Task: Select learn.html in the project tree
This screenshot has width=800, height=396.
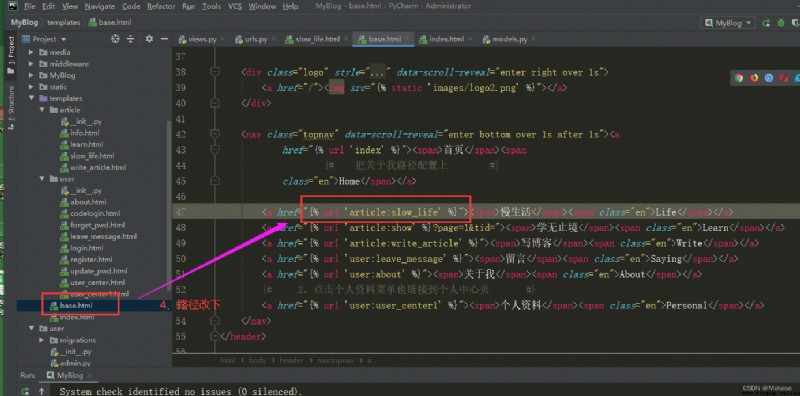Action: pyautogui.click(x=87, y=144)
